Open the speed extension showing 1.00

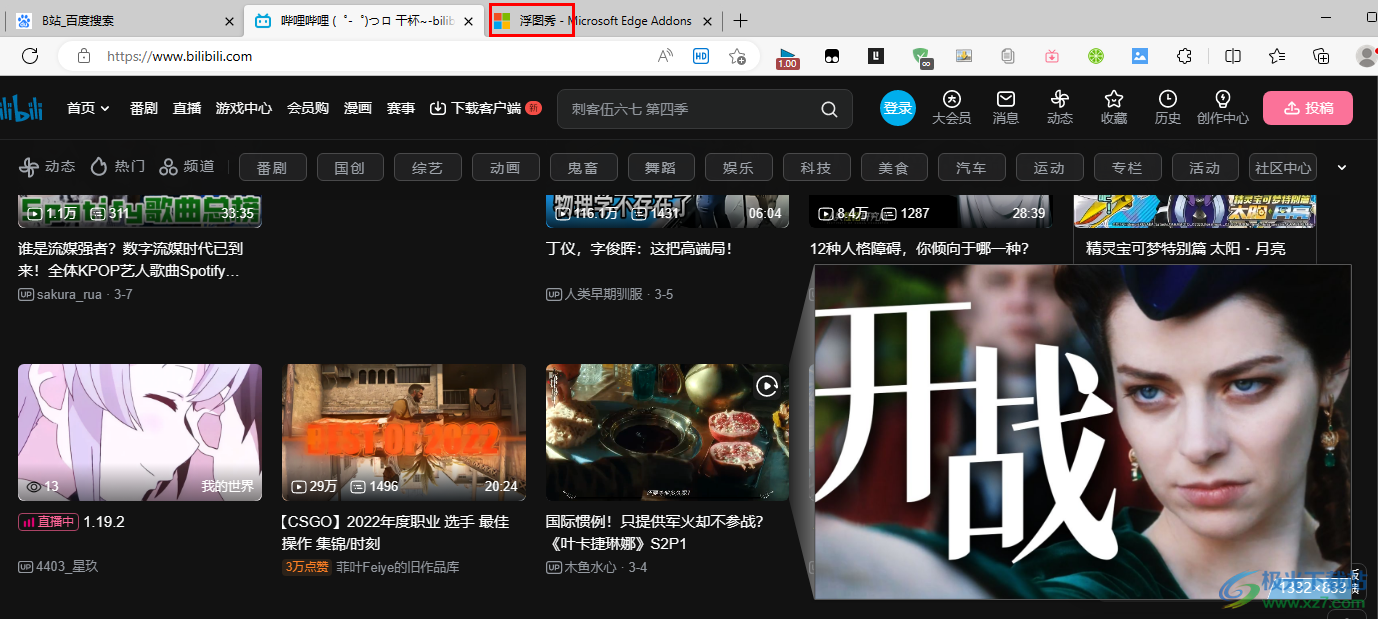788,58
